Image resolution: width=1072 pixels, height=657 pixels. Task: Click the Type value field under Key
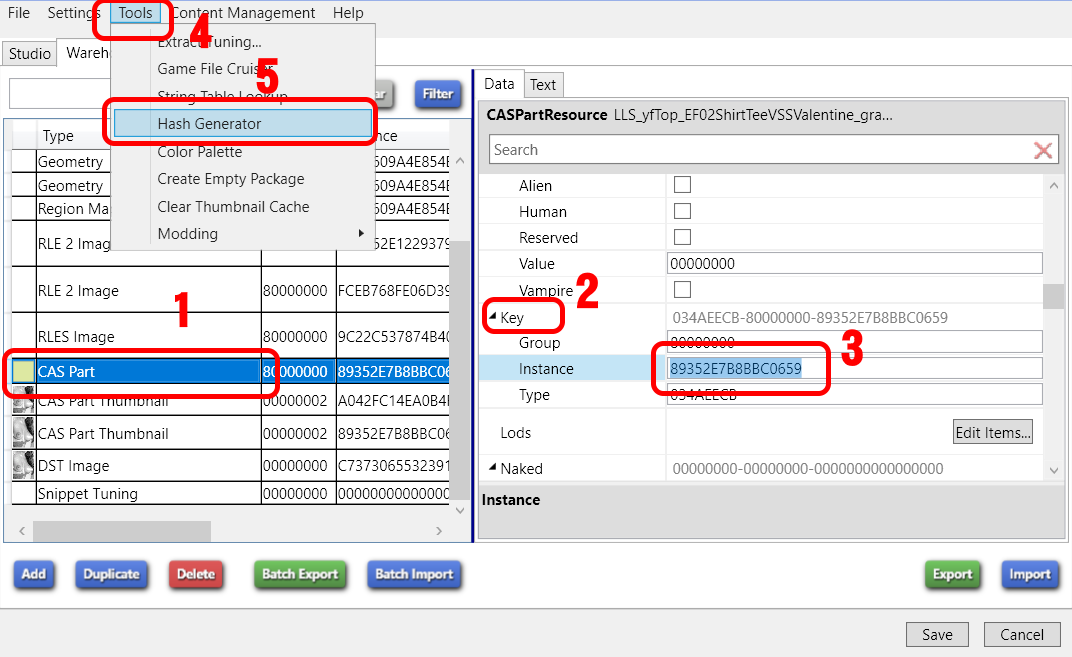[855, 394]
